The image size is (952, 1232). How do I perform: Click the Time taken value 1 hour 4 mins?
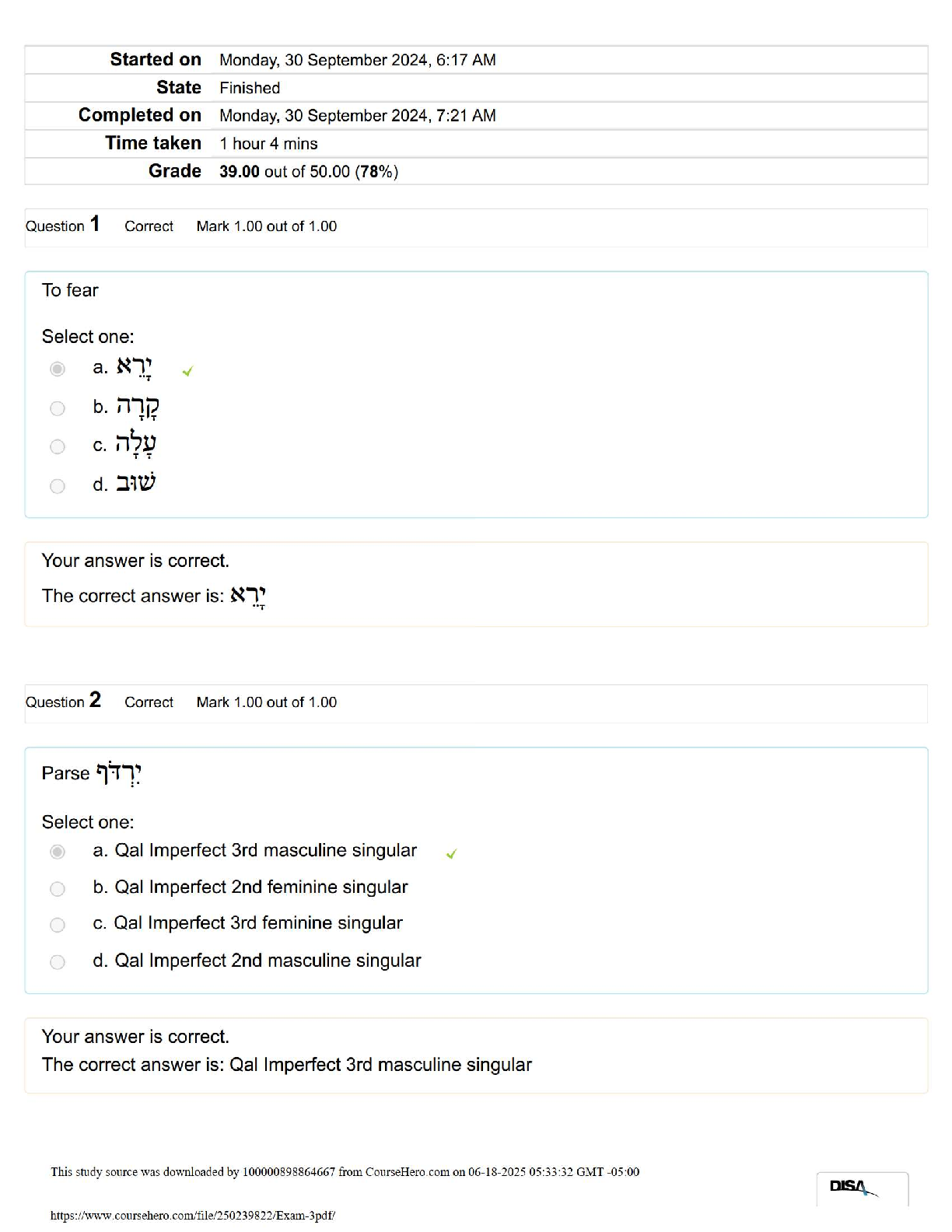[x=268, y=143]
